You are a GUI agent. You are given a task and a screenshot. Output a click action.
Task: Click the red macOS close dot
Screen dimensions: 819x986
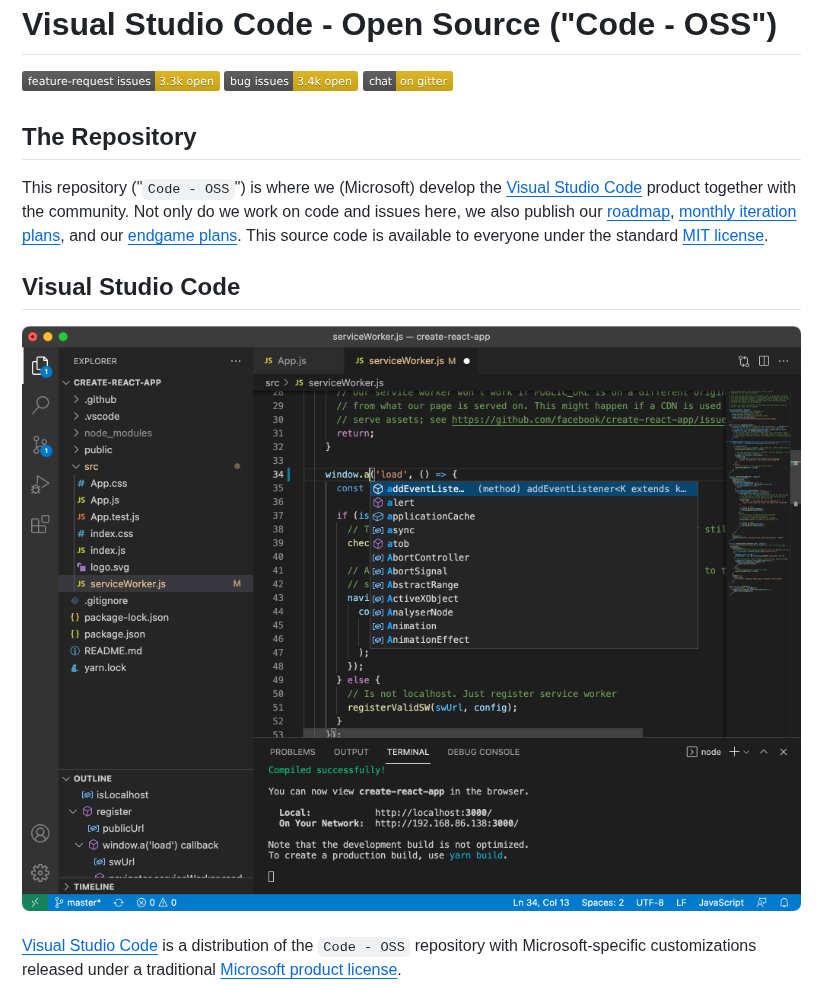click(x=33, y=336)
